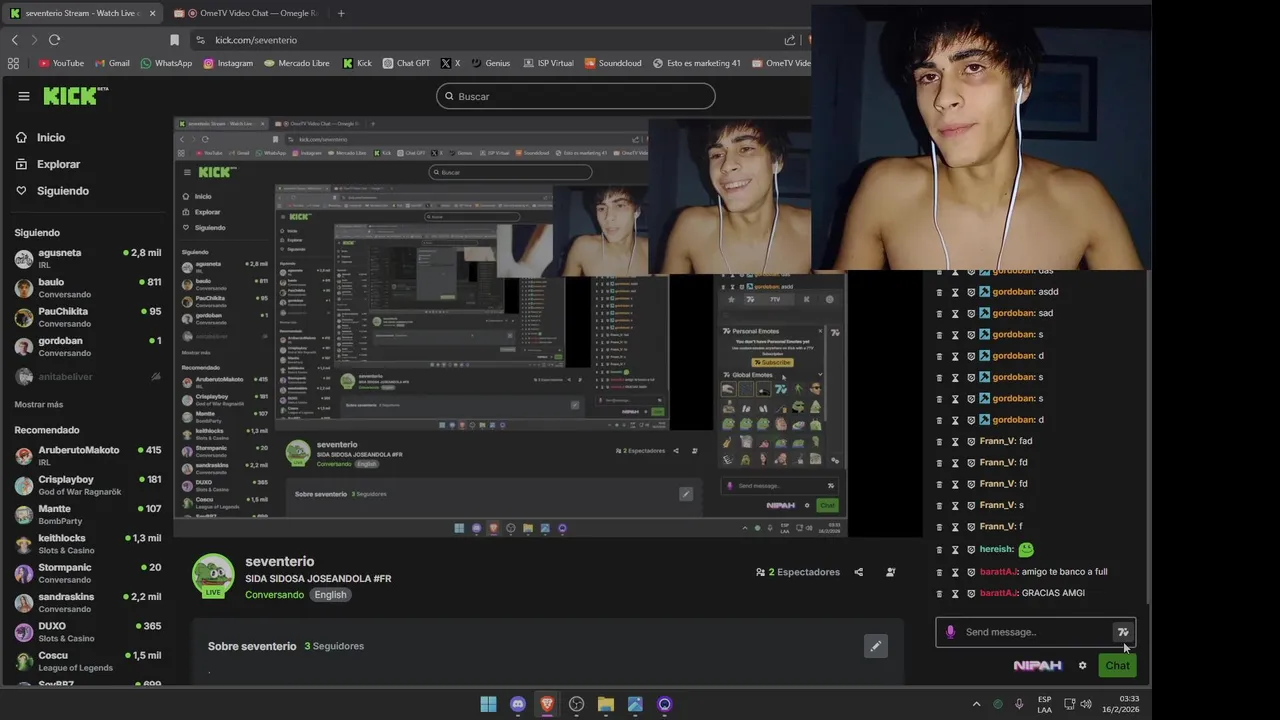Reload the page
Screen dimensions: 1280x720
(54, 40)
